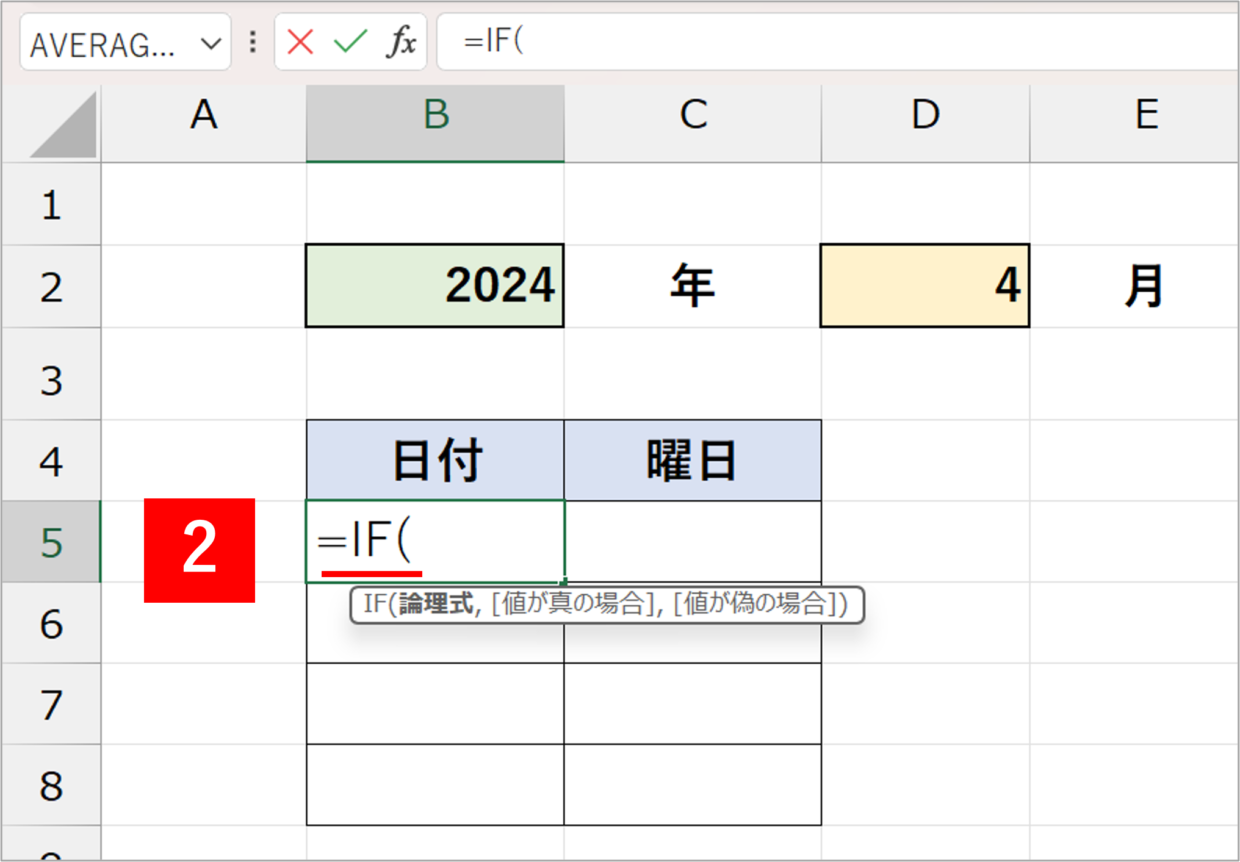Select column B header
This screenshot has height=862, width=1240.
coord(435,116)
